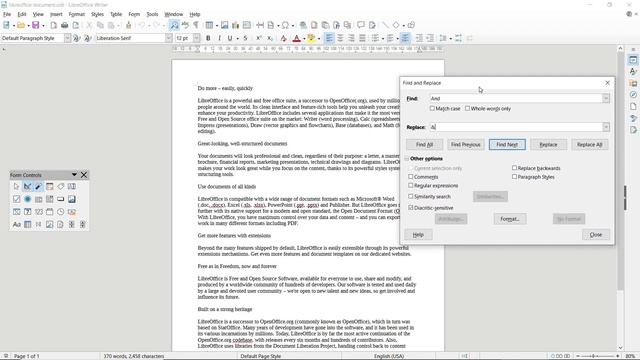This screenshot has width=640, height=360.
Task: Click Increase Indent icon
Action: coord(419,38)
